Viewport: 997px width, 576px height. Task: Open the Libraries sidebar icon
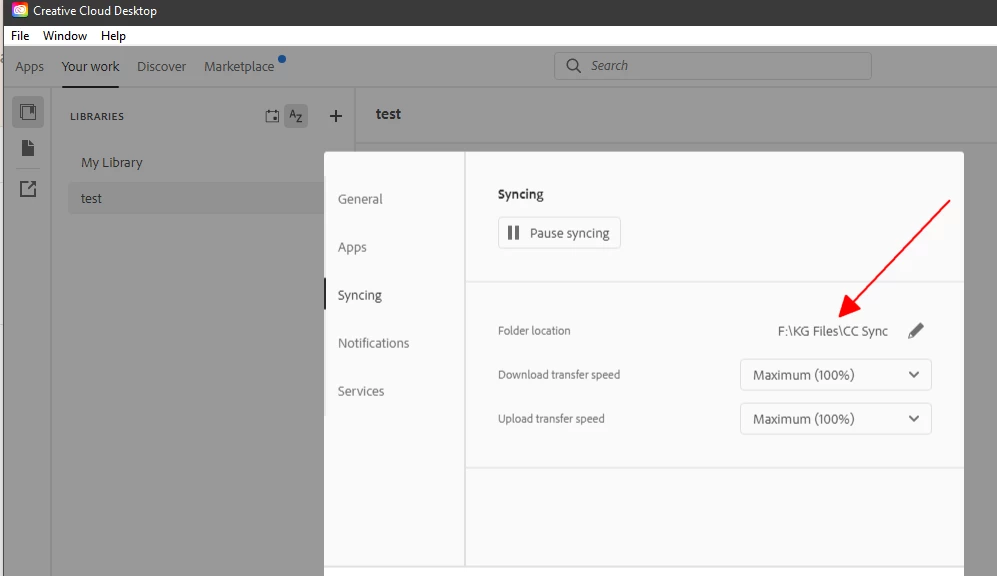[27, 112]
